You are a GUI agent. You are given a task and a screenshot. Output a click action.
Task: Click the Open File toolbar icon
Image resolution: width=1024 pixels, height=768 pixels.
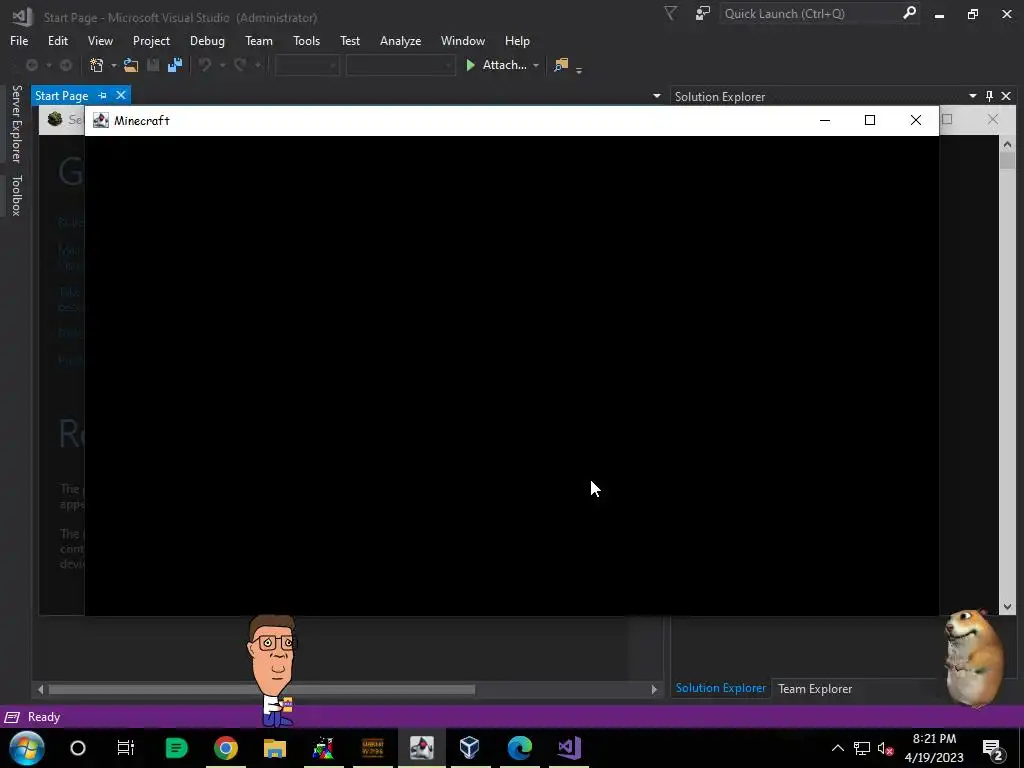tap(131, 65)
